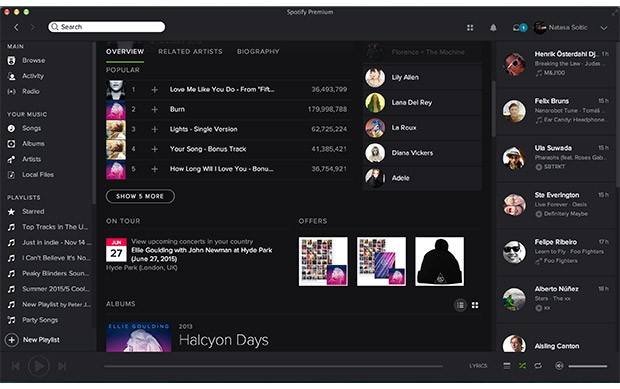The width and height of the screenshot is (620, 389).
Task: Open the Hyde Park concert listing
Action: pyautogui.click(x=202, y=255)
